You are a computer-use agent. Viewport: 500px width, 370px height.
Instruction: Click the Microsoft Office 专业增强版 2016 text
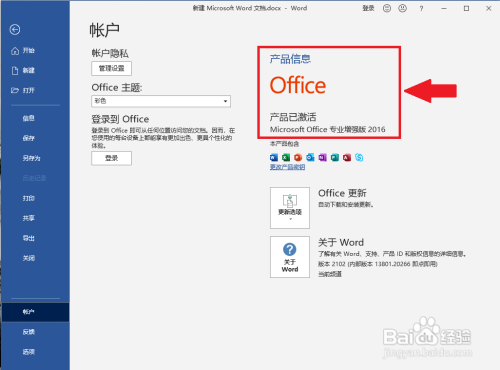[328, 129]
